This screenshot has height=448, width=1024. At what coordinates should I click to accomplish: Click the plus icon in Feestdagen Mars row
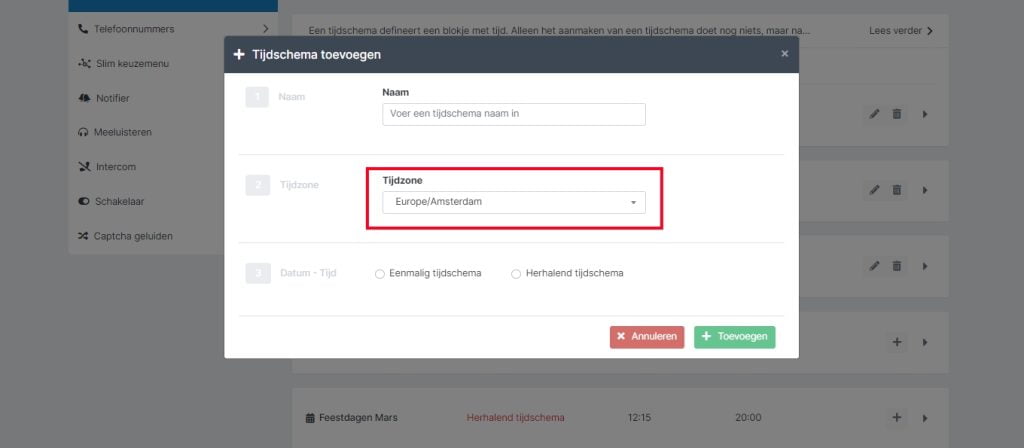897,418
